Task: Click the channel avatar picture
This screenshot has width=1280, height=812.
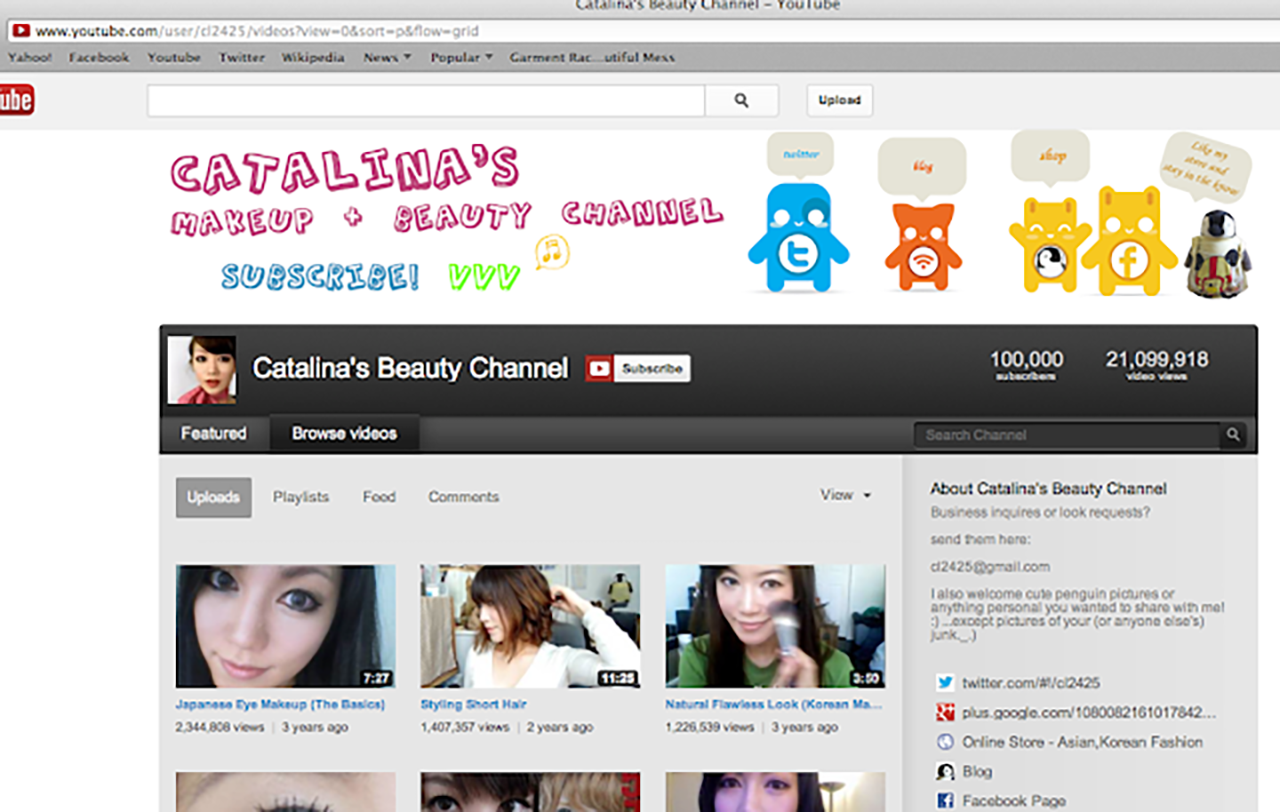Action: coord(202,369)
